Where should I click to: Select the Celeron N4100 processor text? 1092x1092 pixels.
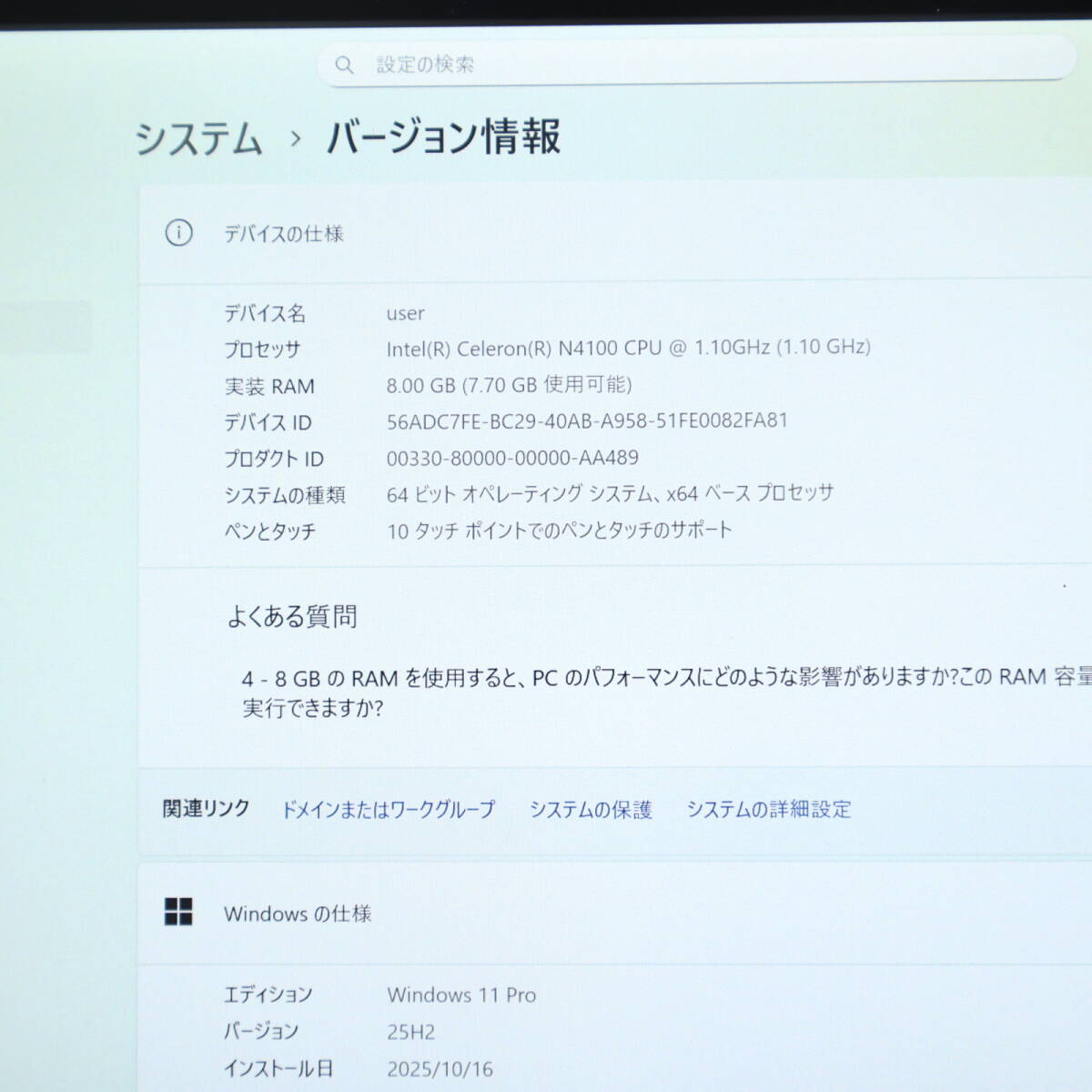pyautogui.click(x=628, y=348)
